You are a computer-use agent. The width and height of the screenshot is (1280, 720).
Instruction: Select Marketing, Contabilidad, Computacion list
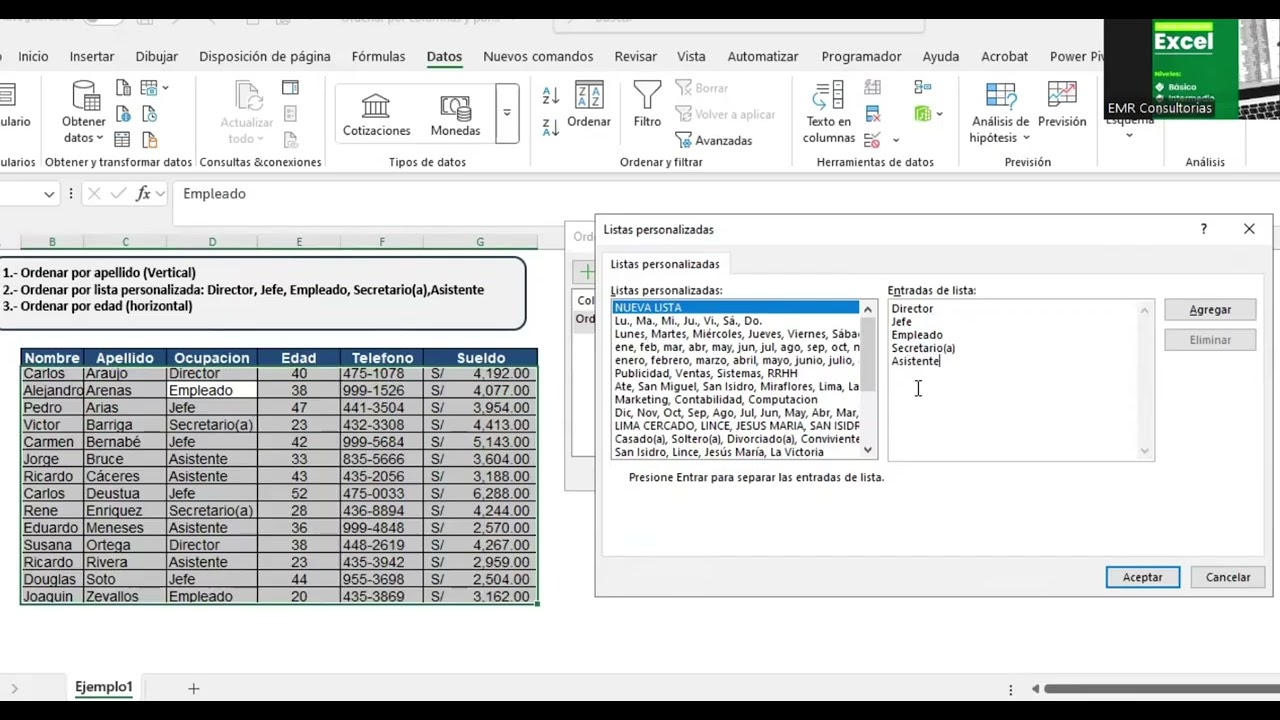pyautogui.click(x=735, y=399)
